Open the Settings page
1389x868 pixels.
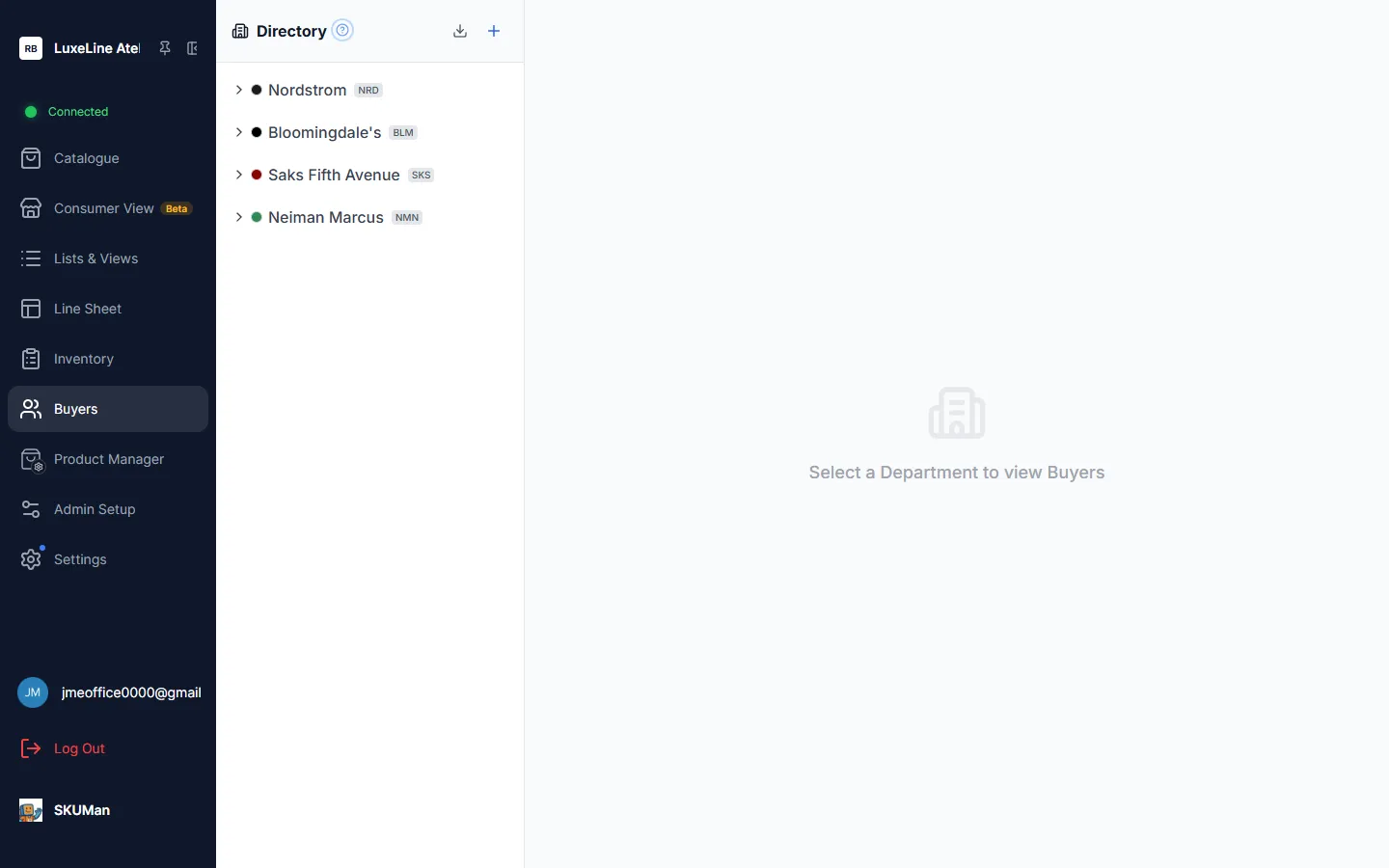pos(108,559)
